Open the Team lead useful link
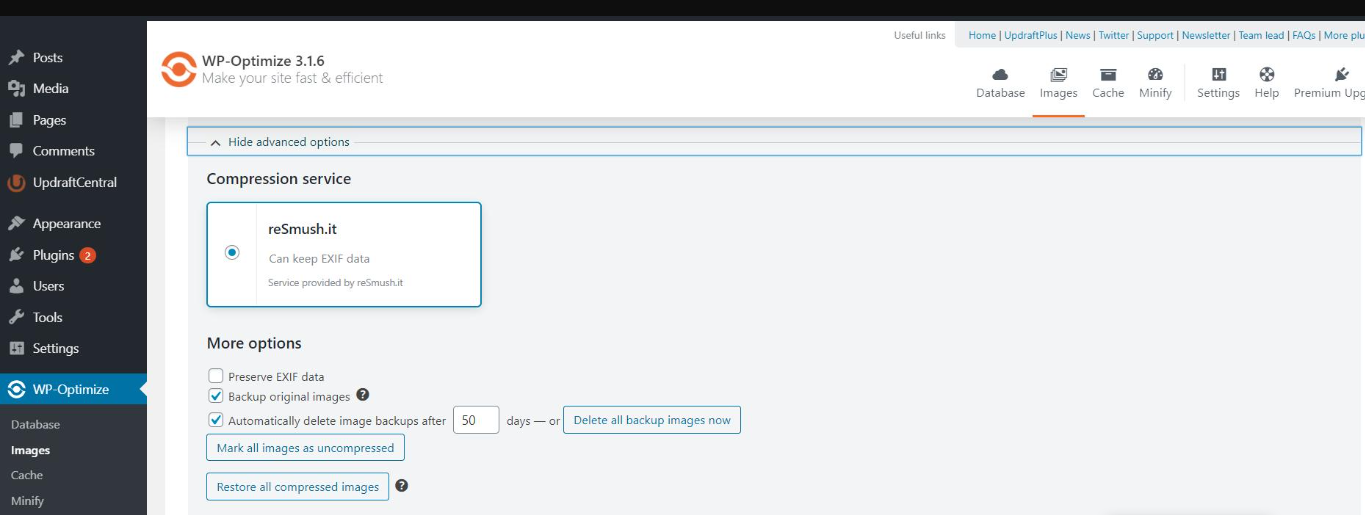The image size is (1365, 515). pos(1261,35)
